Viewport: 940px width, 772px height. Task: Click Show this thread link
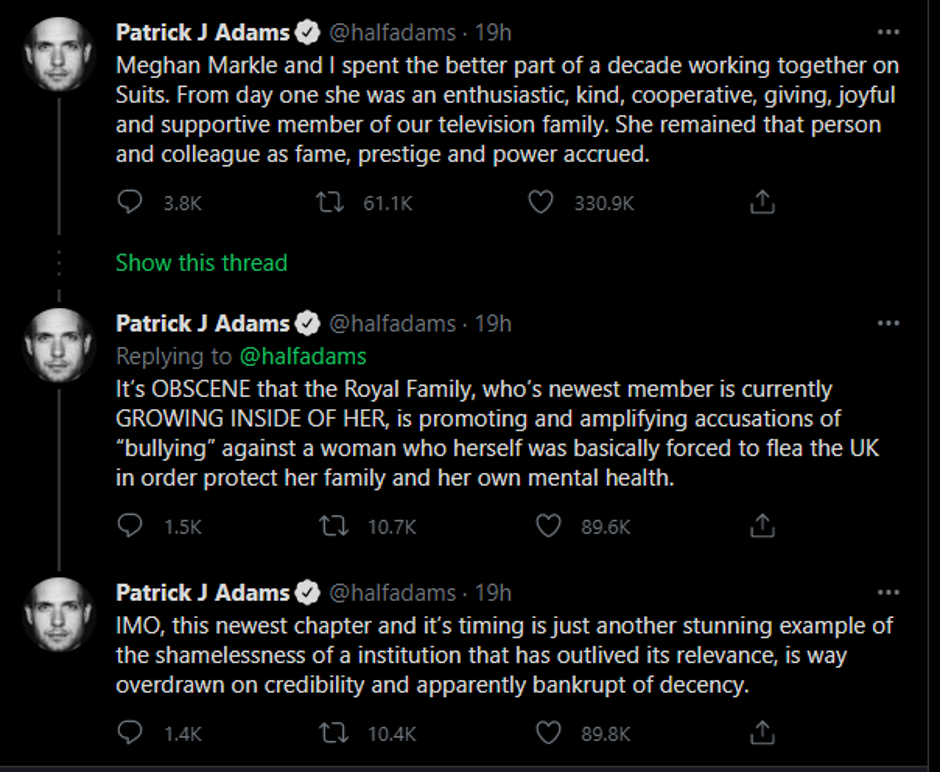click(201, 263)
